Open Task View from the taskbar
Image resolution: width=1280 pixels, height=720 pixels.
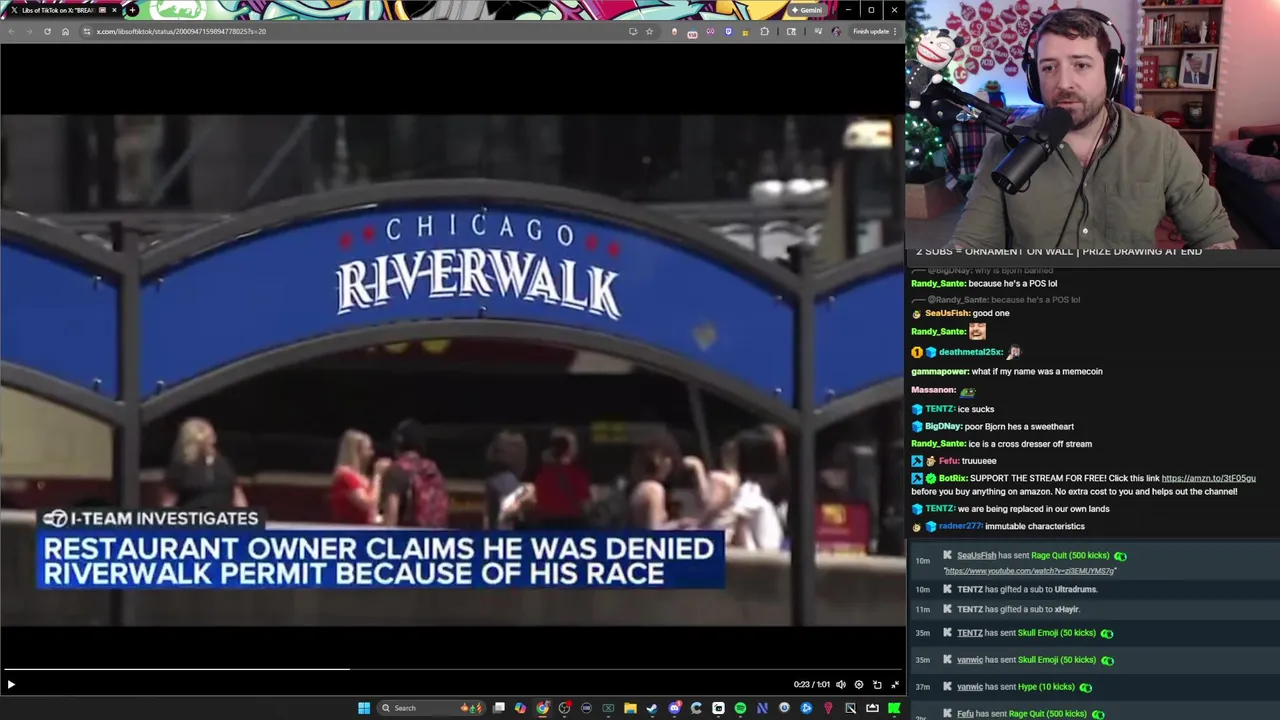[x=499, y=708]
